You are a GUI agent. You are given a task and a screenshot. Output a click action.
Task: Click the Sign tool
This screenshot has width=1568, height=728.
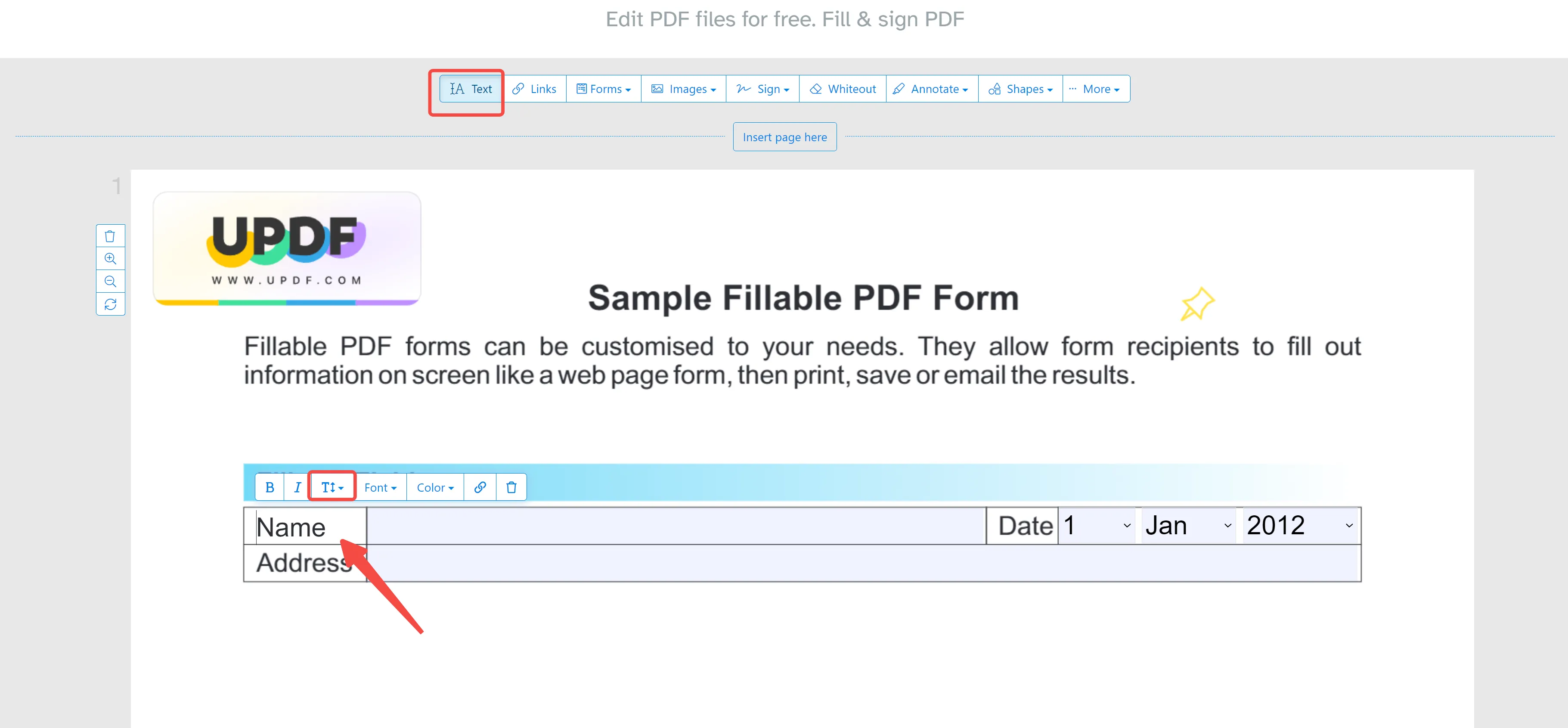point(762,89)
